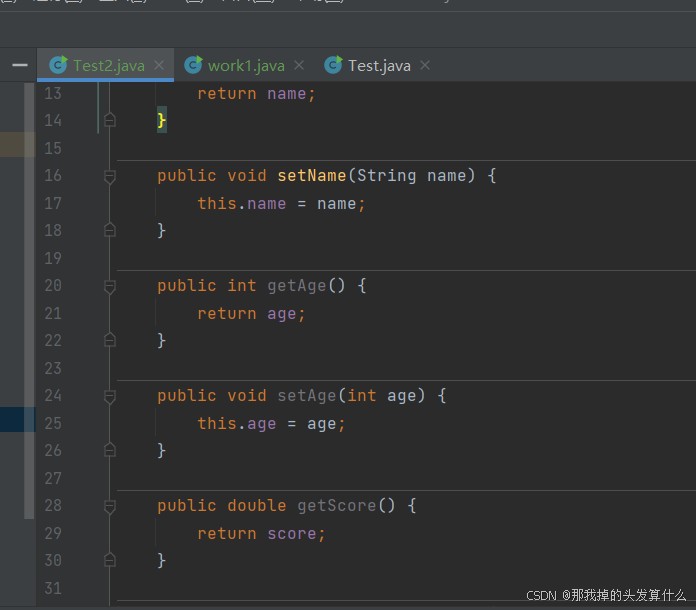Click gutter at line number 25

coord(53,423)
